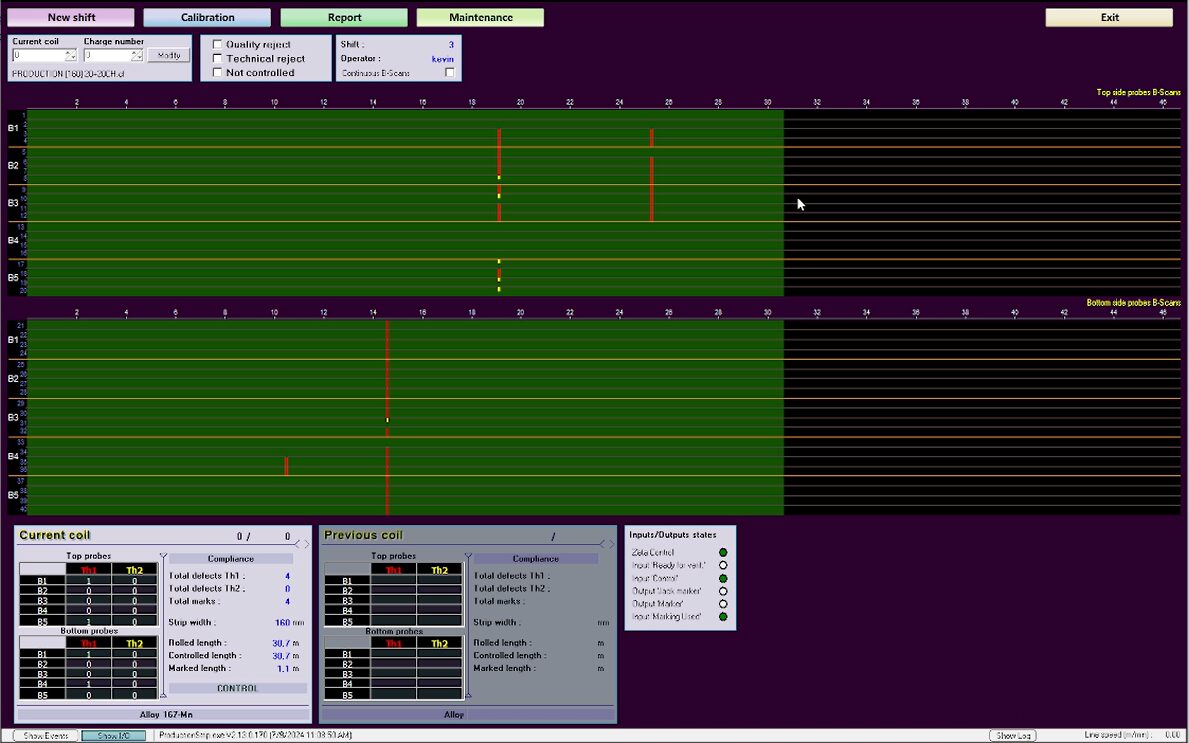The height and width of the screenshot is (743, 1189).
Task: Start a New shift
Action: pyautogui.click(x=71, y=18)
